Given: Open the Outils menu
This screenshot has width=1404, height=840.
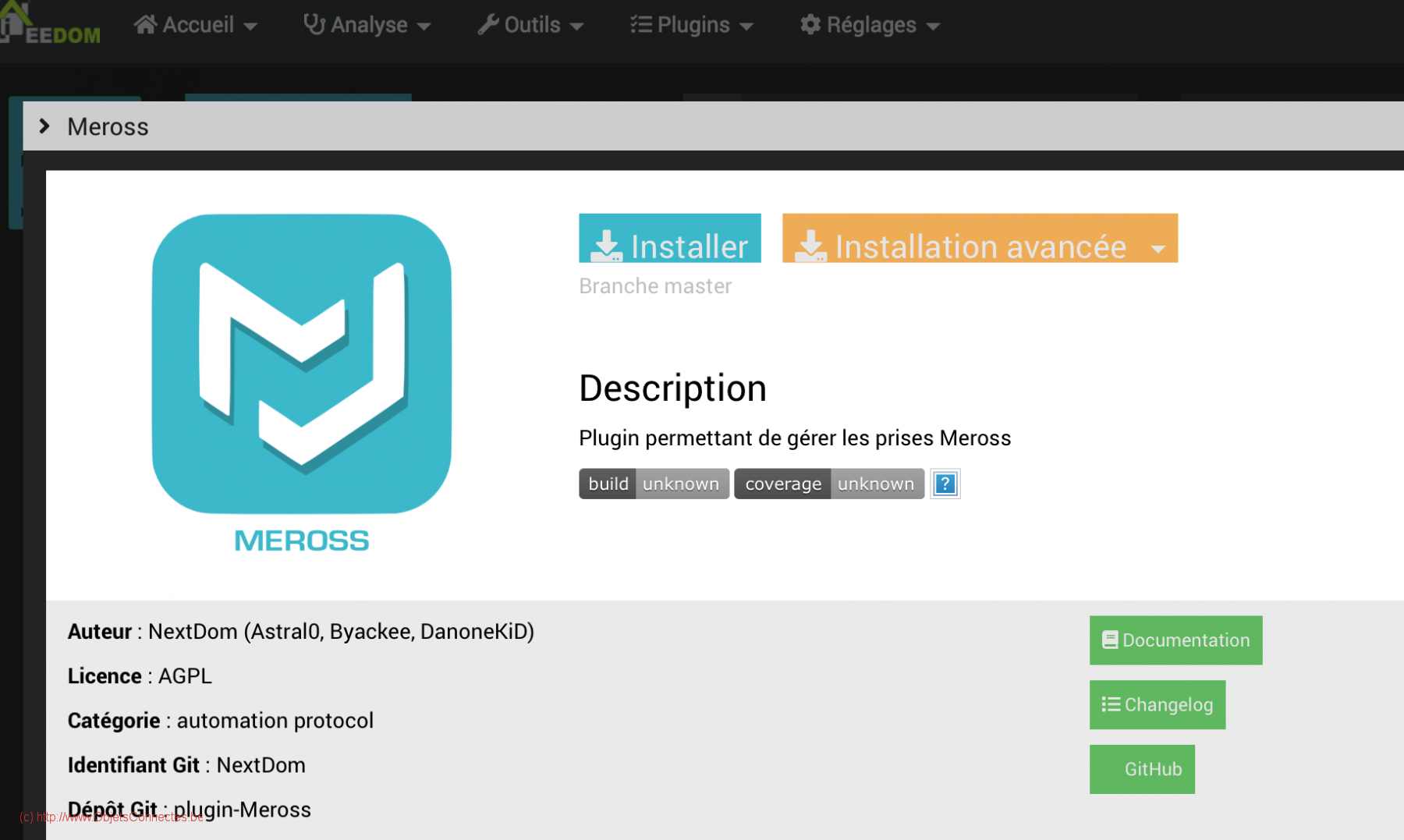Looking at the screenshot, I should coord(531,24).
